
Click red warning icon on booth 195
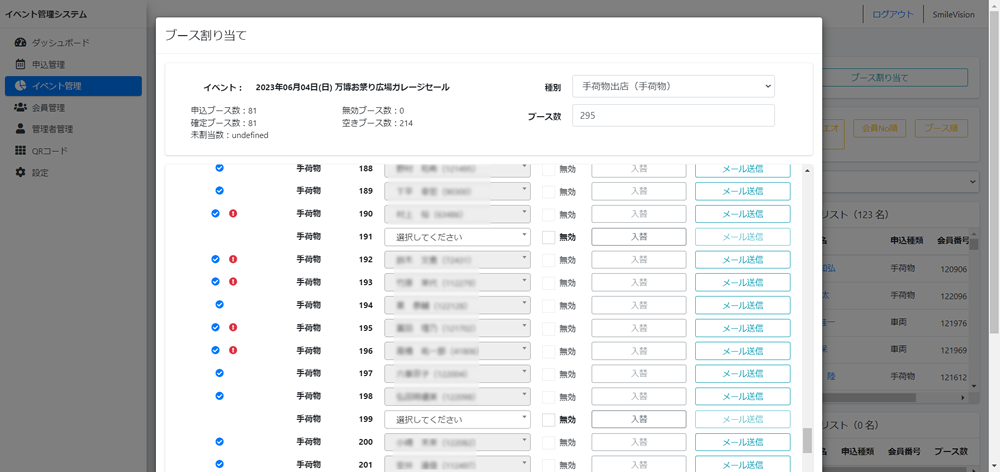pyautogui.click(x=233, y=327)
